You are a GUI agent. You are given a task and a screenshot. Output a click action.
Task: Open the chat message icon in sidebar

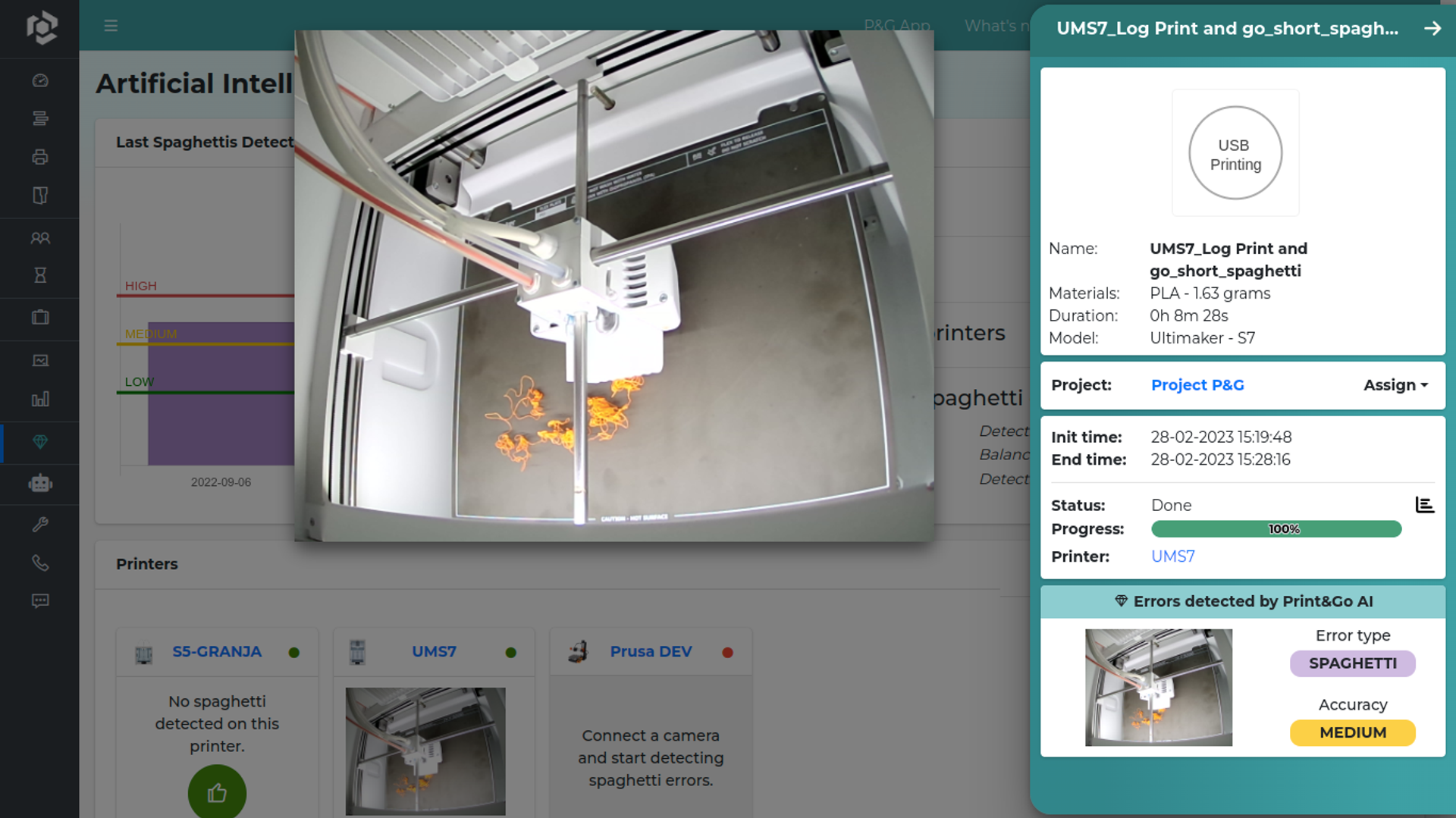pos(40,601)
